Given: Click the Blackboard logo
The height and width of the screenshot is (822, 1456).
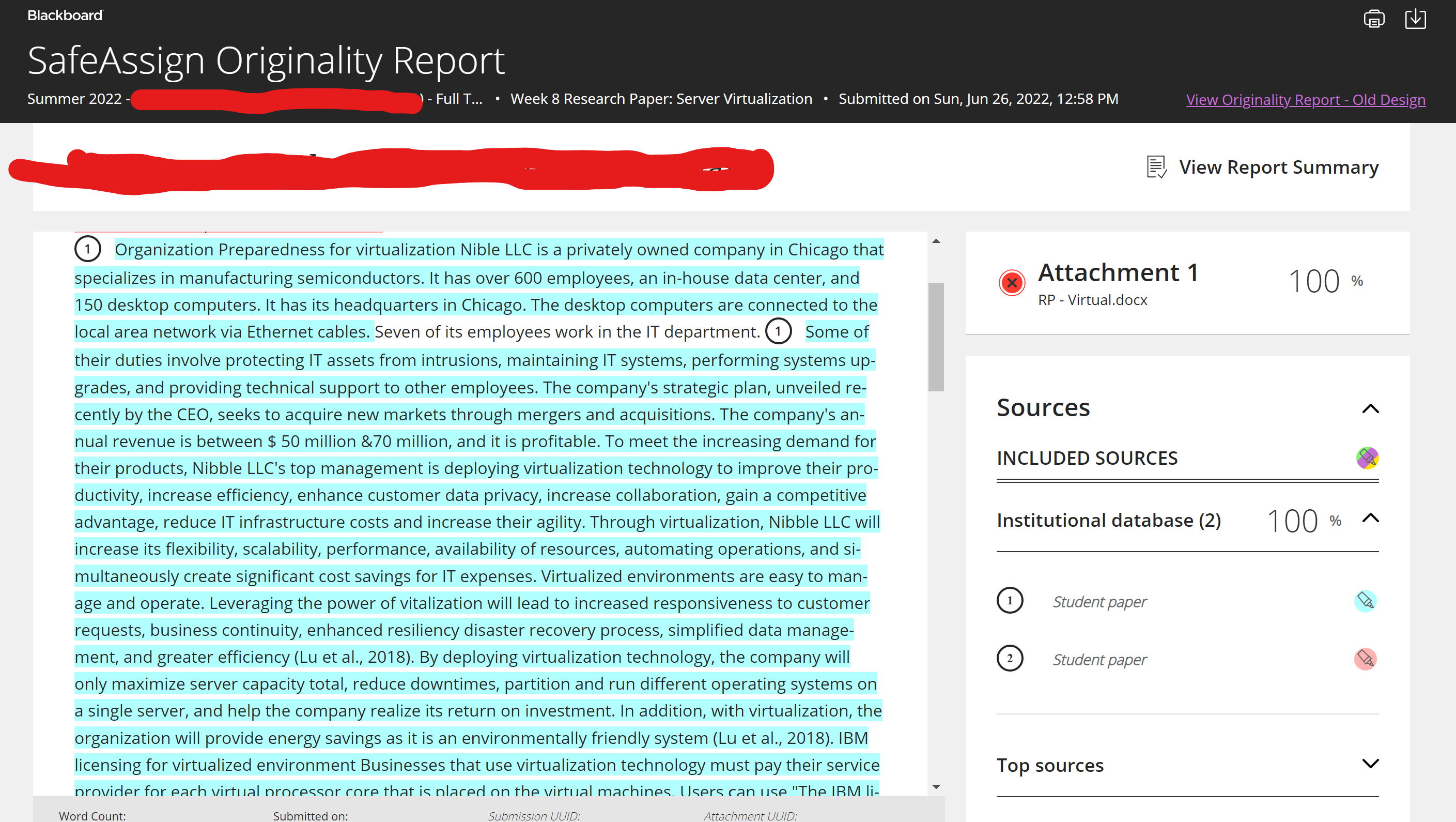Looking at the screenshot, I should pyautogui.click(x=65, y=16).
